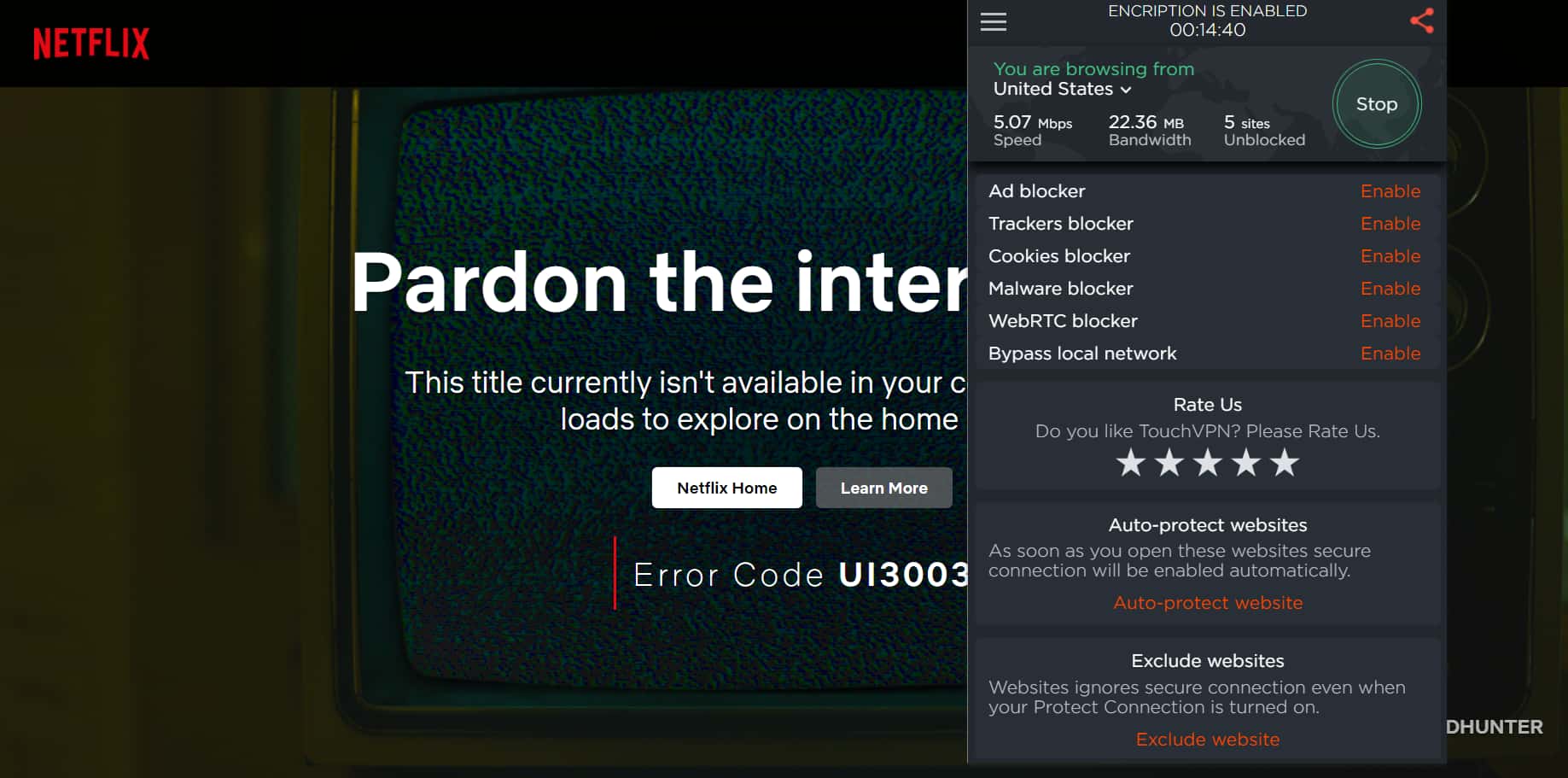Click the Netflix logo
1568x778 pixels.
click(91, 44)
